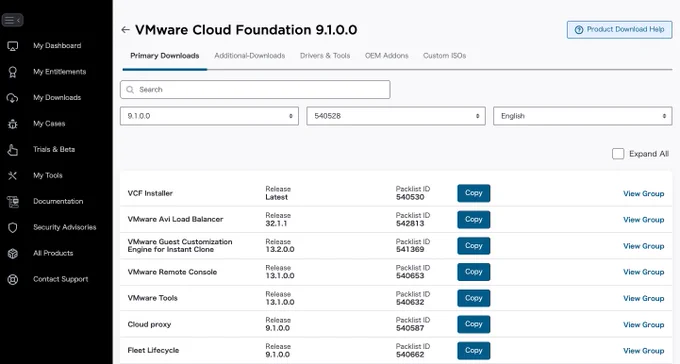Switch to the Additional-Downloads tab
The width and height of the screenshot is (680, 364).
(250, 56)
